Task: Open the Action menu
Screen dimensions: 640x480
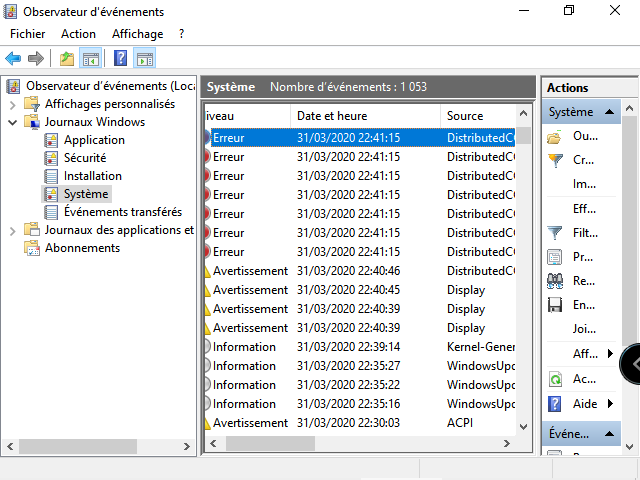Action: pos(78,34)
